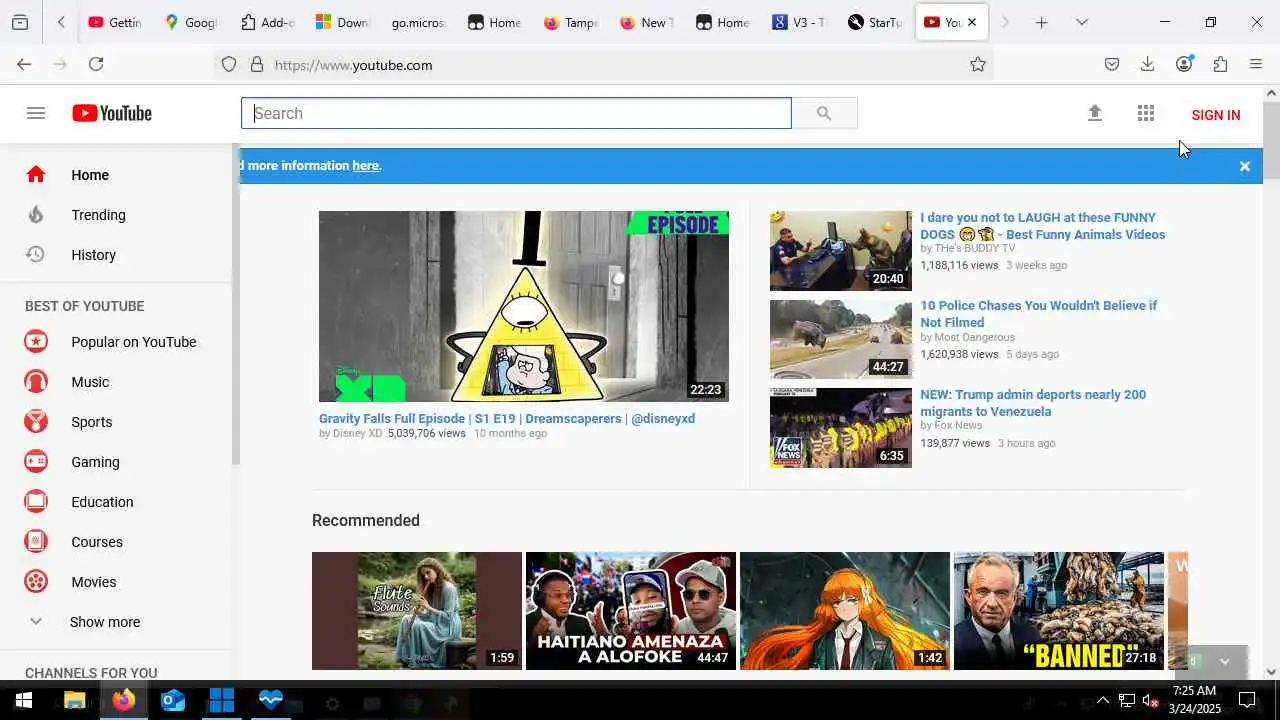Play the Flute Sounds recommended thumbnail
The image size is (1280, 720).
point(417,611)
